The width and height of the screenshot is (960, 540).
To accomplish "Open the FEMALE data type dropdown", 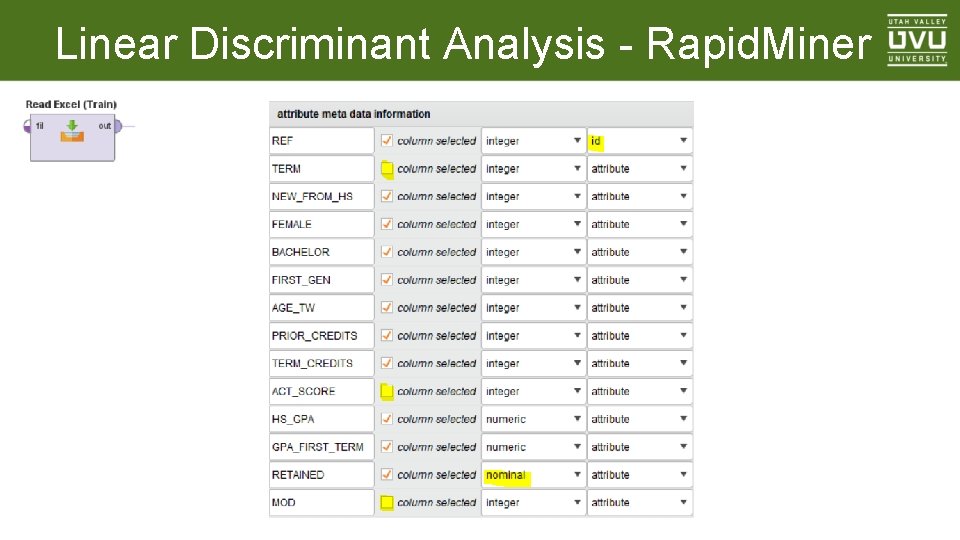I will [533, 224].
